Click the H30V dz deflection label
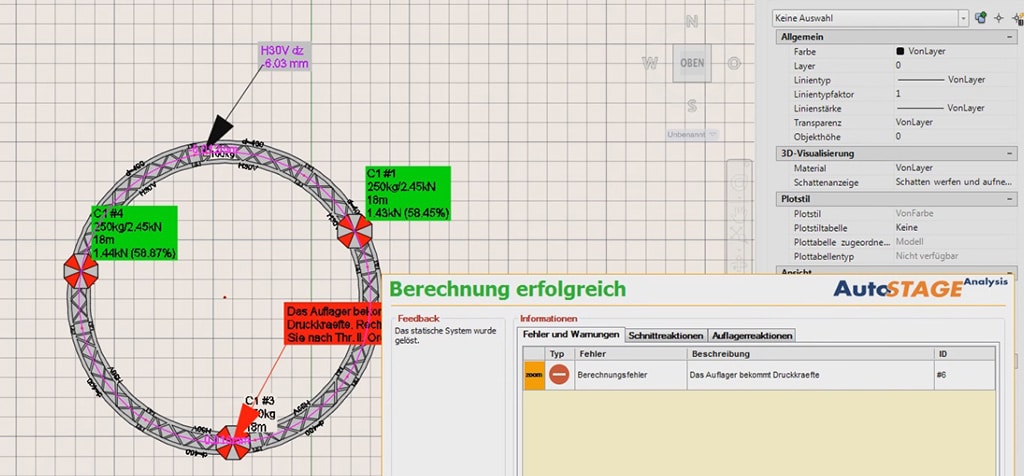Image resolution: width=1024 pixels, height=476 pixels. (x=282, y=56)
